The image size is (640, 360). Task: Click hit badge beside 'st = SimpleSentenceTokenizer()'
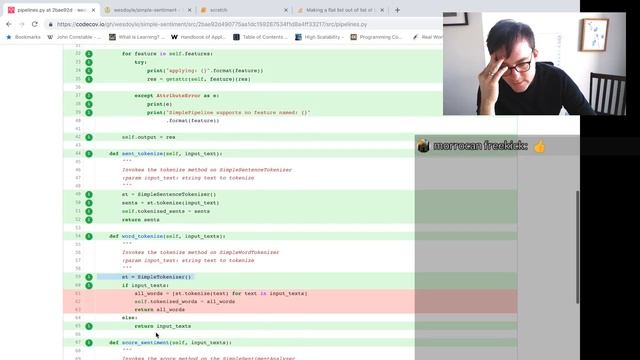click(89, 195)
